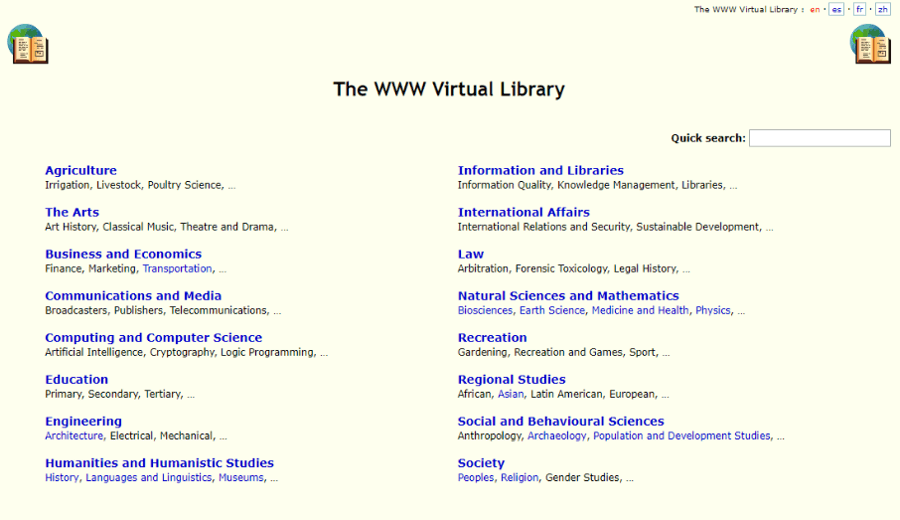Follow the Peoples link under Society

point(475,478)
